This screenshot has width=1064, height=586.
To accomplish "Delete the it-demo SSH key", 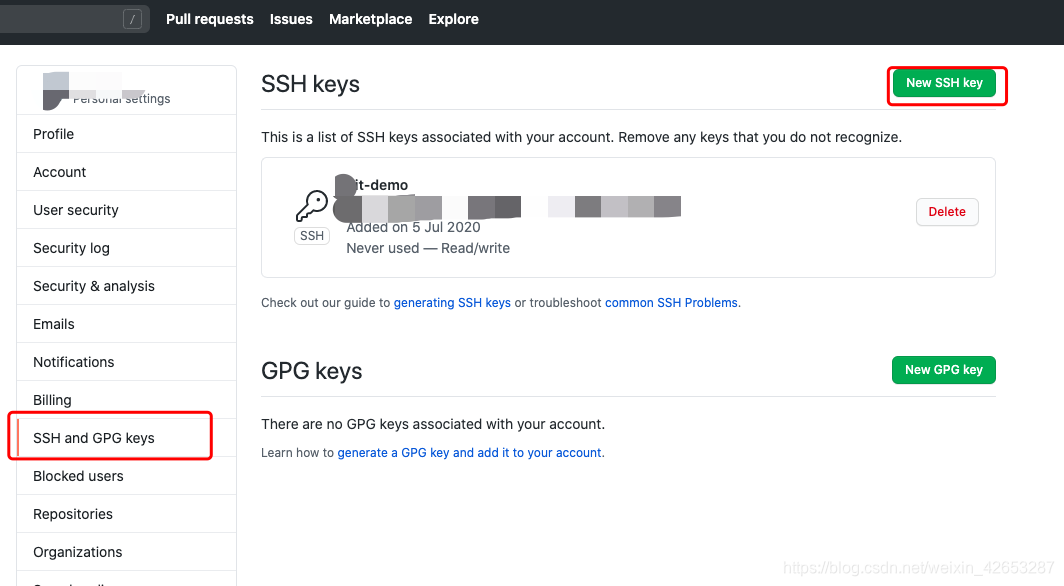I will click(x=947, y=212).
